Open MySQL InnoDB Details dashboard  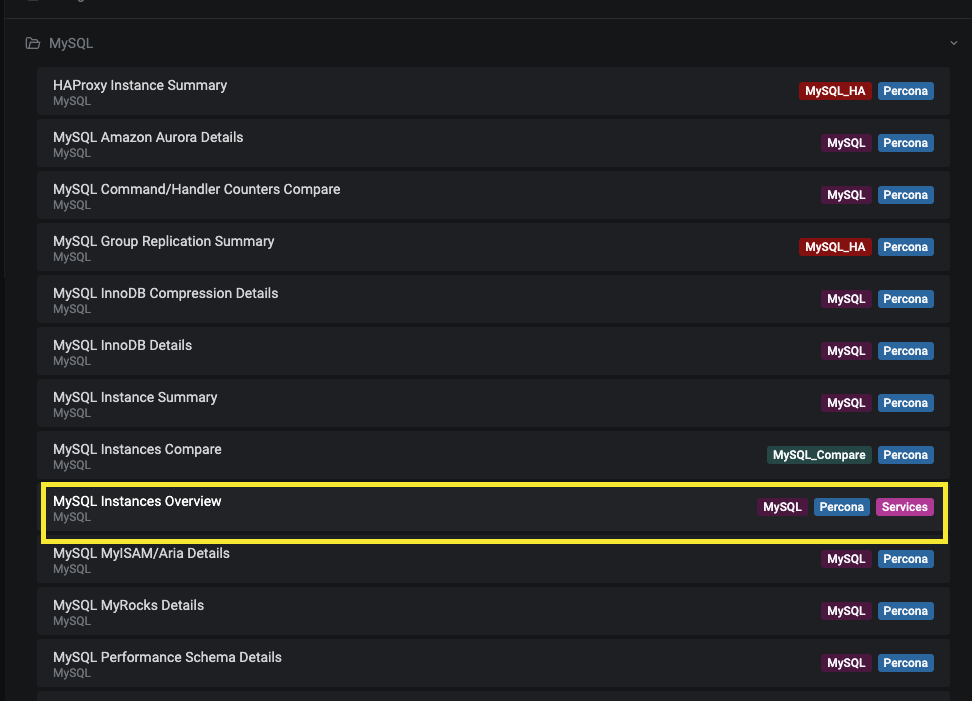pos(122,346)
